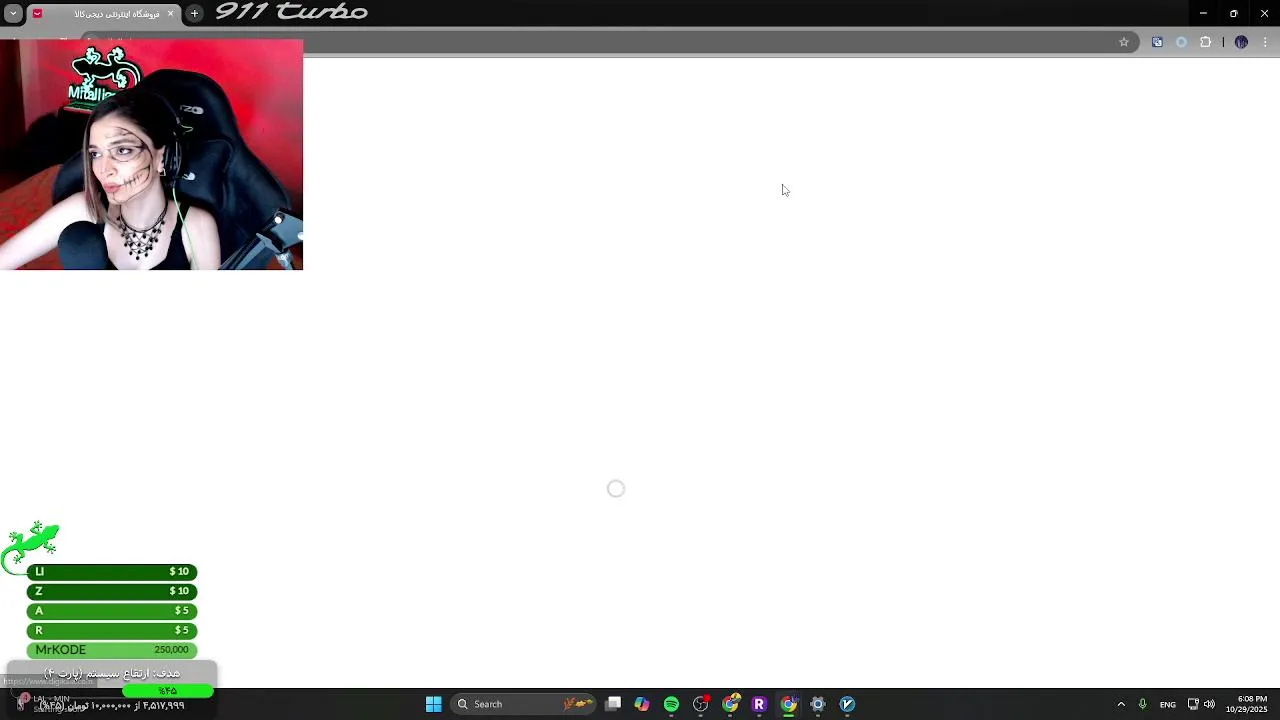The height and width of the screenshot is (720, 1280).
Task: Open the tab search dropdown arrow
Action: tap(13, 14)
